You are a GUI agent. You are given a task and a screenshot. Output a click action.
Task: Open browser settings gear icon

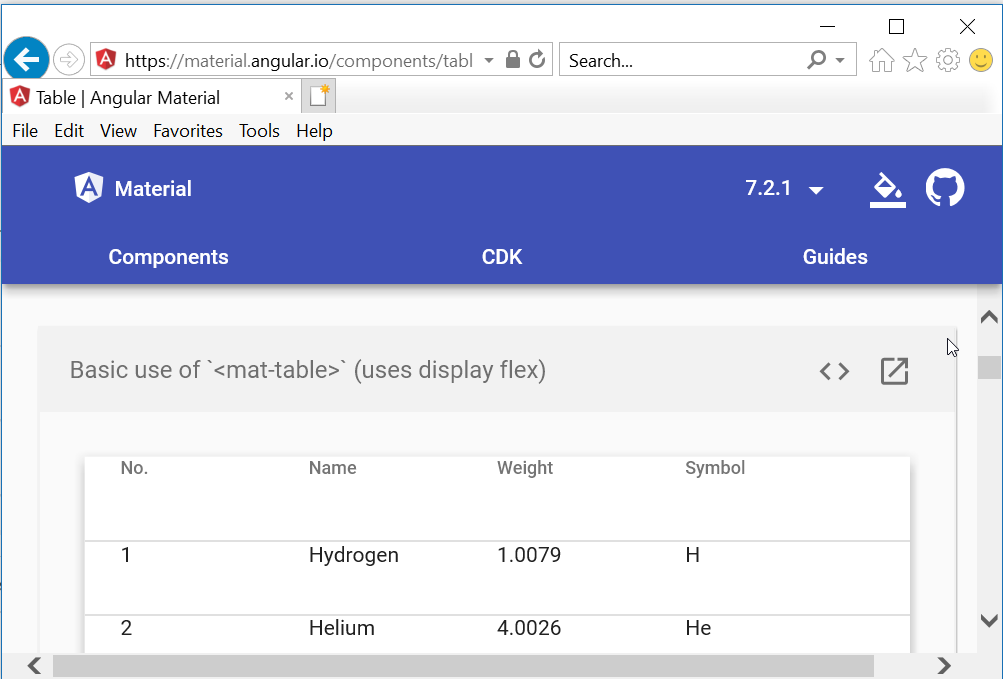click(947, 60)
